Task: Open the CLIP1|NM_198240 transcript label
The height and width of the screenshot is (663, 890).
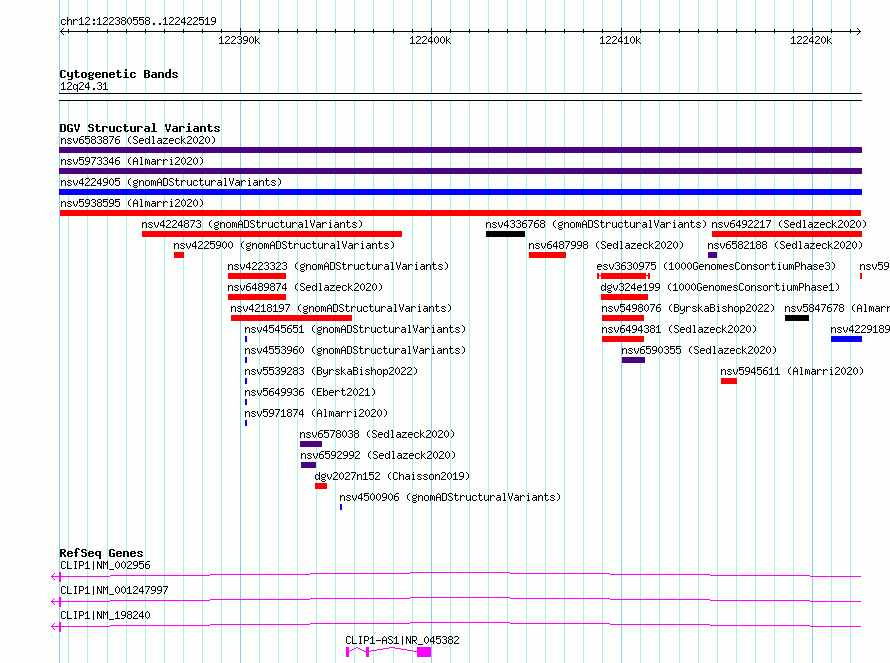Action: [105, 615]
